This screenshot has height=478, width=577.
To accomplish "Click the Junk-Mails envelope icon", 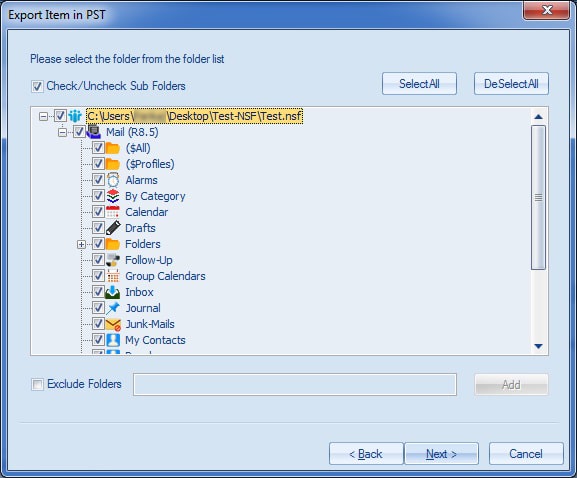I will coord(113,324).
